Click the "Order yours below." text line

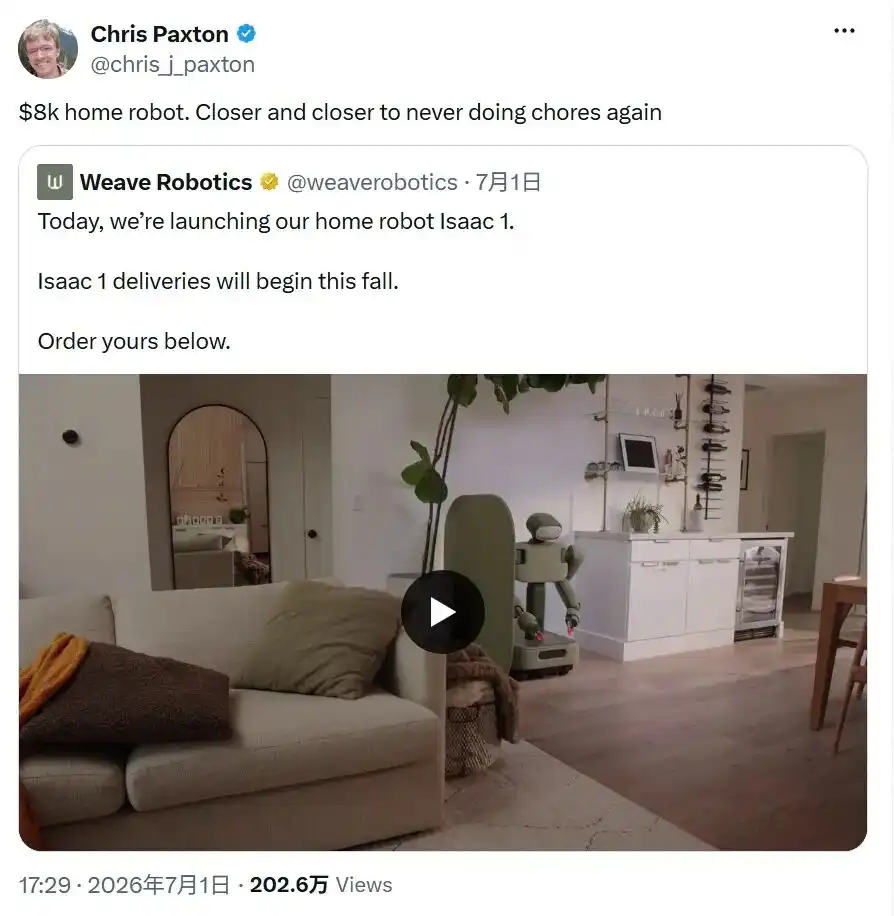click(134, 341)
